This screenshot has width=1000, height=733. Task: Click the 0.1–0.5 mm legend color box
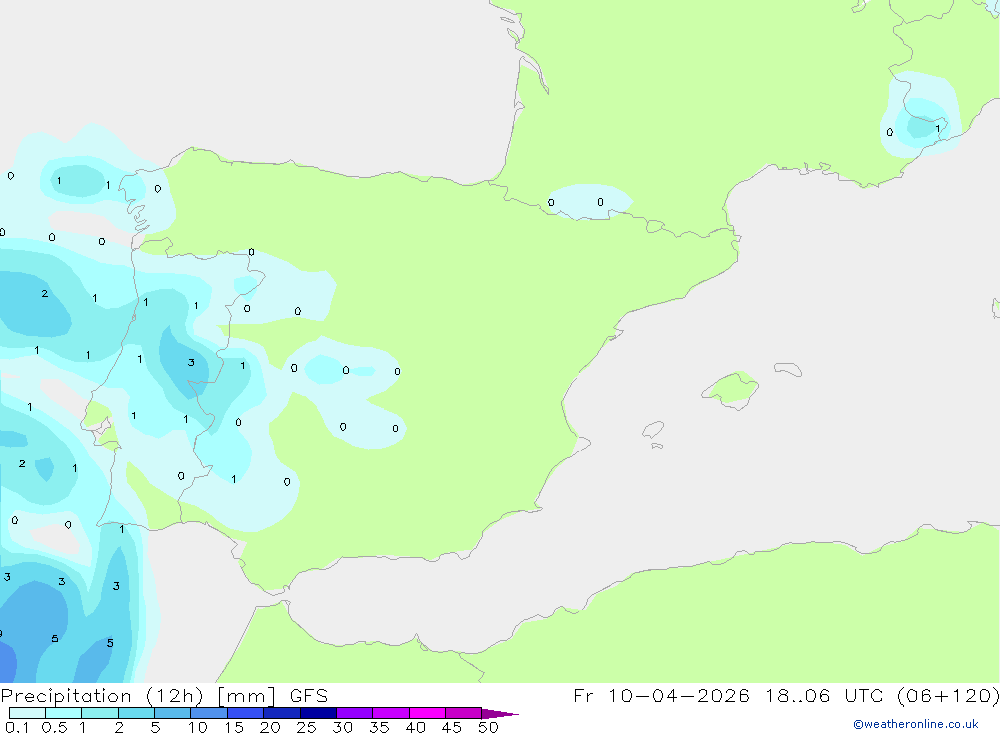point(27,713)
